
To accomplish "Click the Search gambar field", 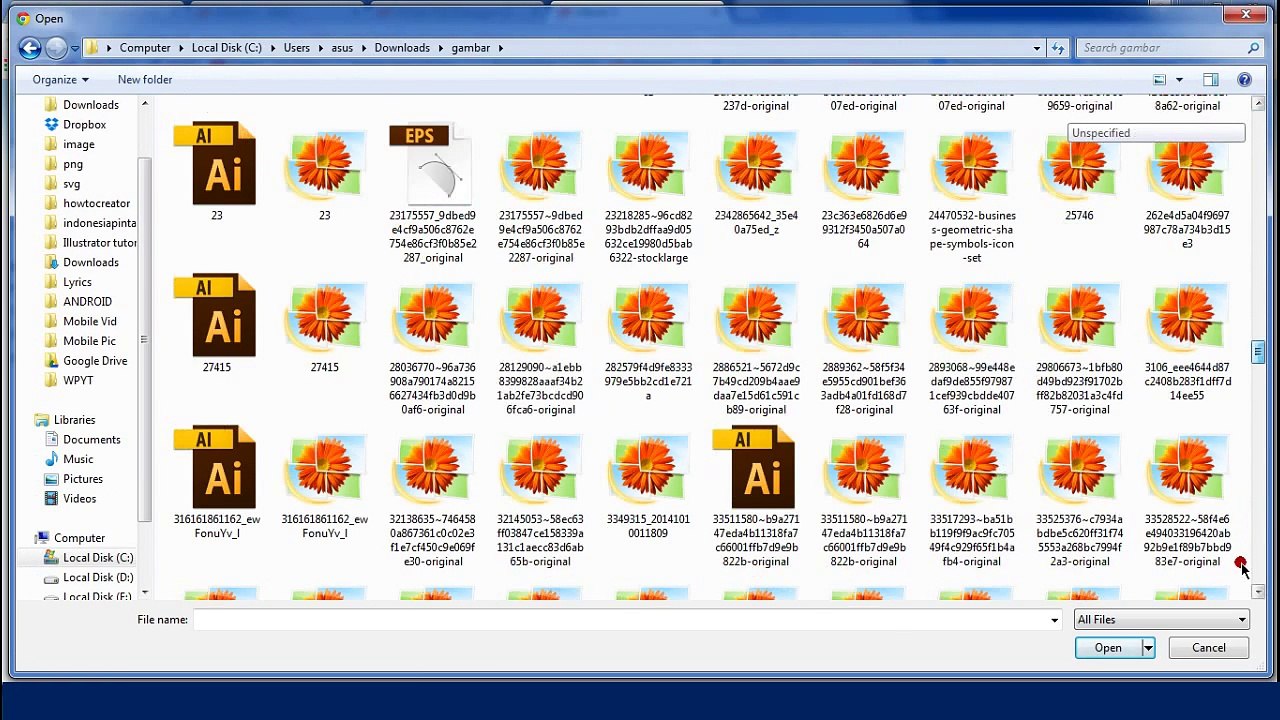I will 1160,48.
